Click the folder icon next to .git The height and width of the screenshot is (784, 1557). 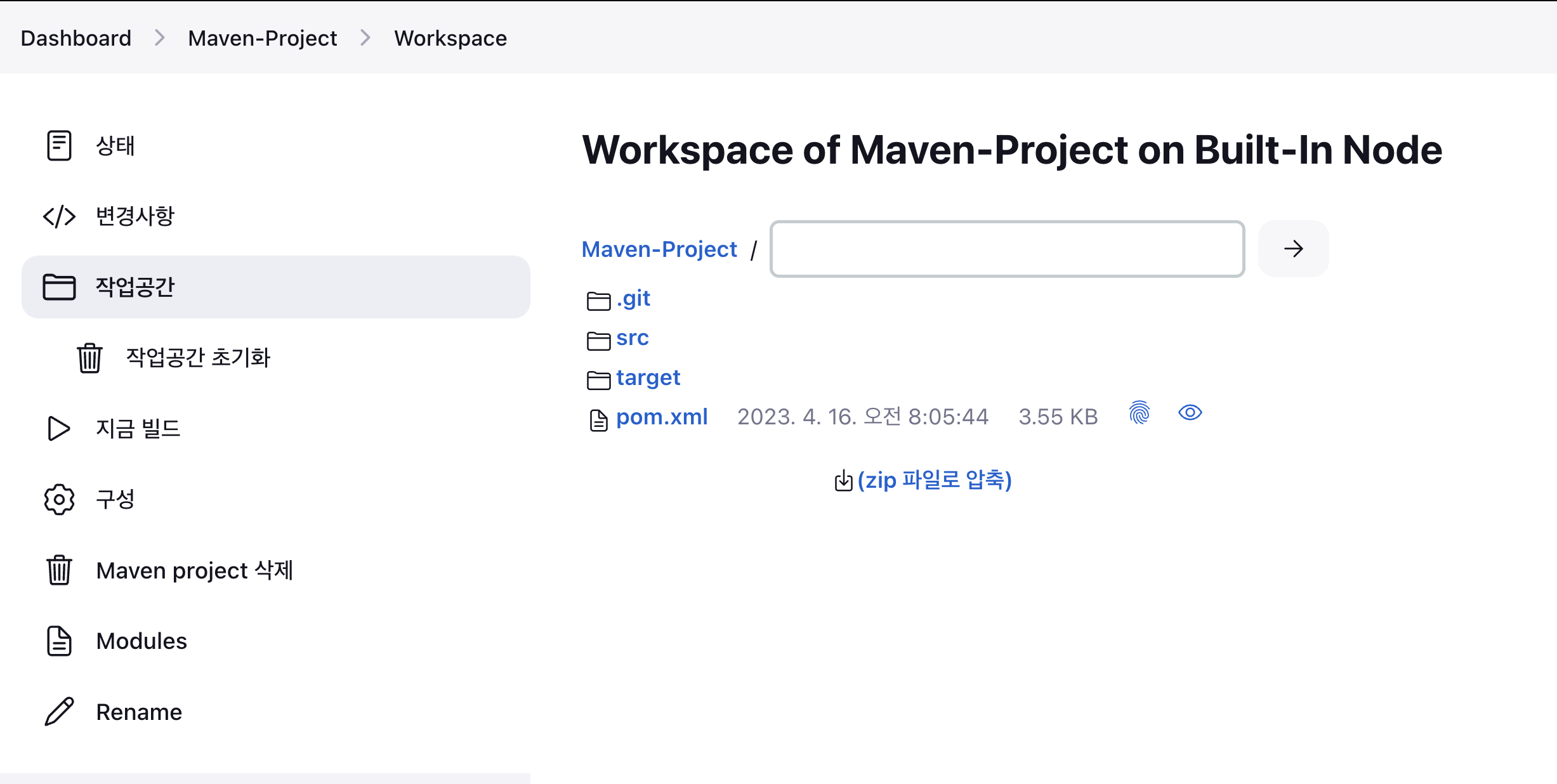(x=598, y=301)
